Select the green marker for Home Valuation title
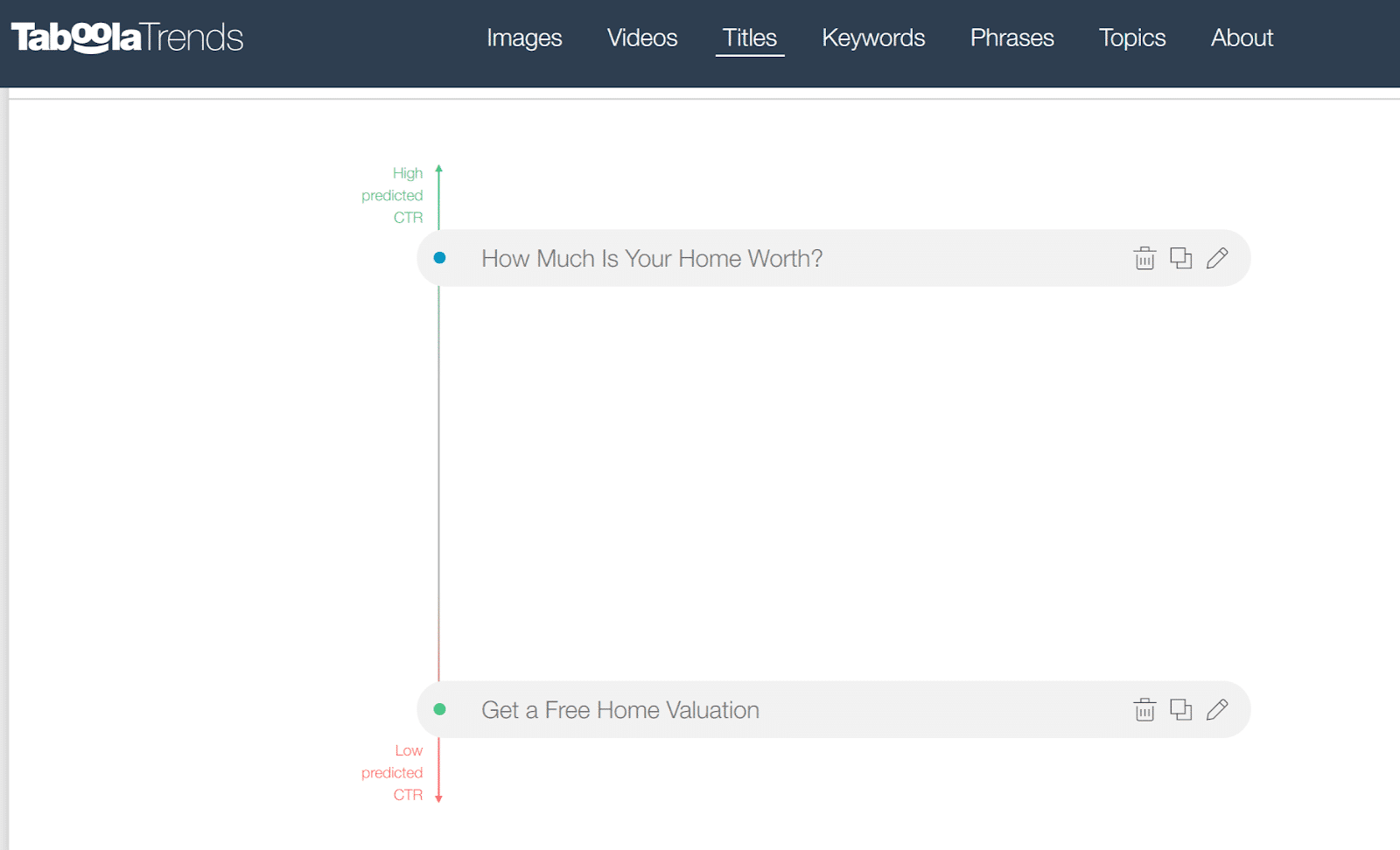This screenshot has width=1400, height=850. [440, 709]
